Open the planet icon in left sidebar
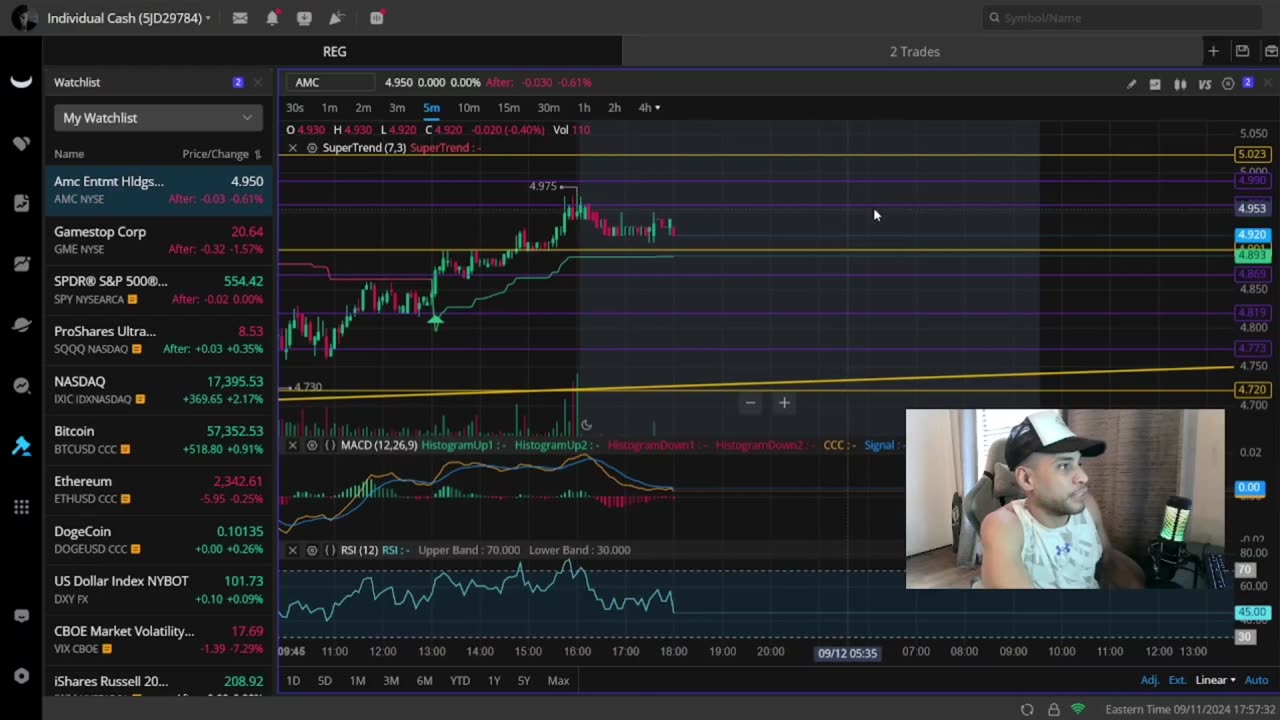 (21, 325)
